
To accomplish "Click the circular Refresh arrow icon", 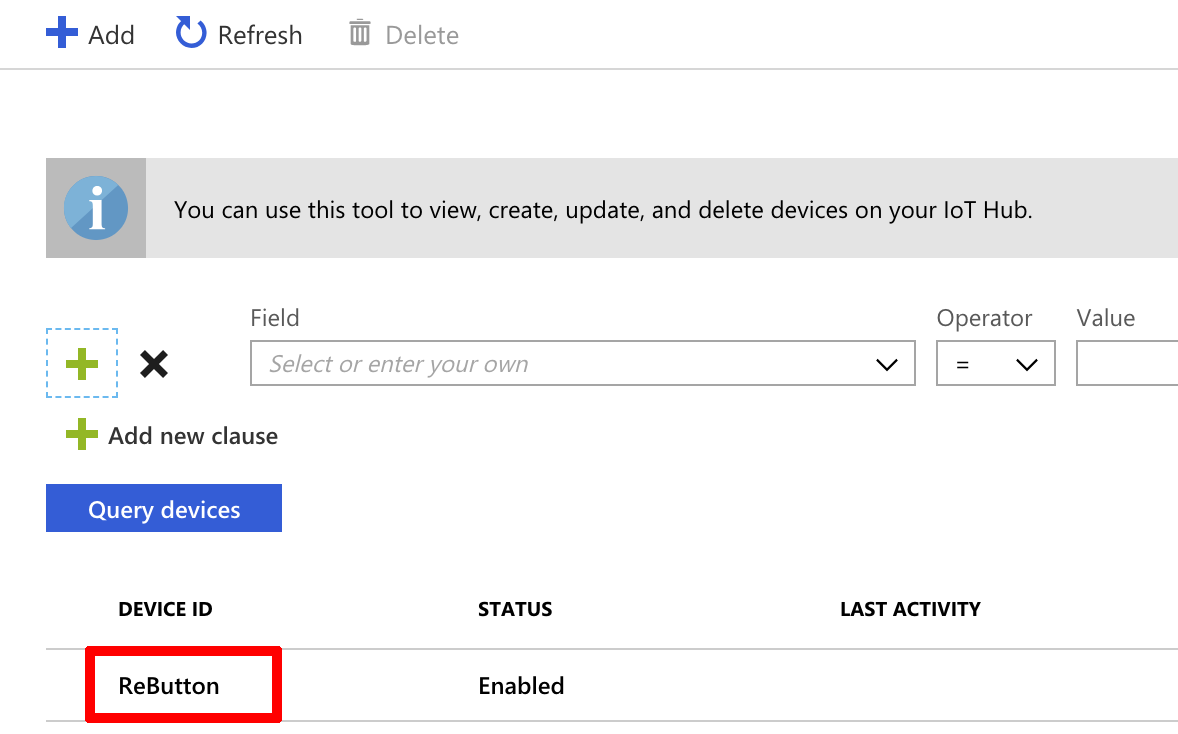I will [x=191, y=33].
